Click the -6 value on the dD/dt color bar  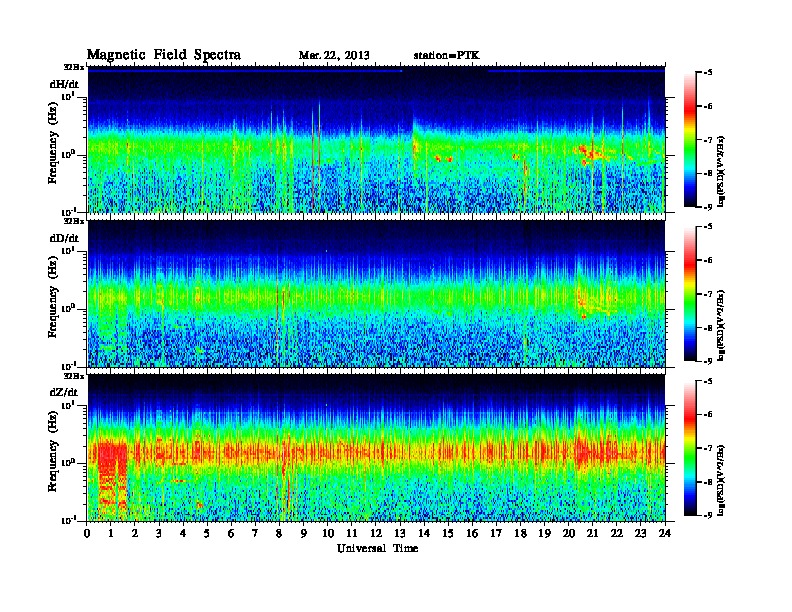pos(708,261)
